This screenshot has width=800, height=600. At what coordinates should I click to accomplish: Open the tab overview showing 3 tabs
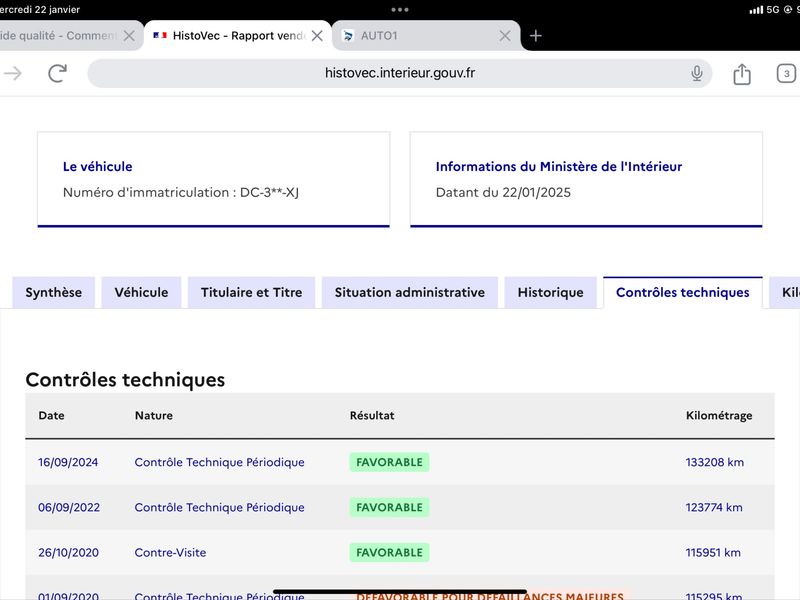click(x=786, y=73)
